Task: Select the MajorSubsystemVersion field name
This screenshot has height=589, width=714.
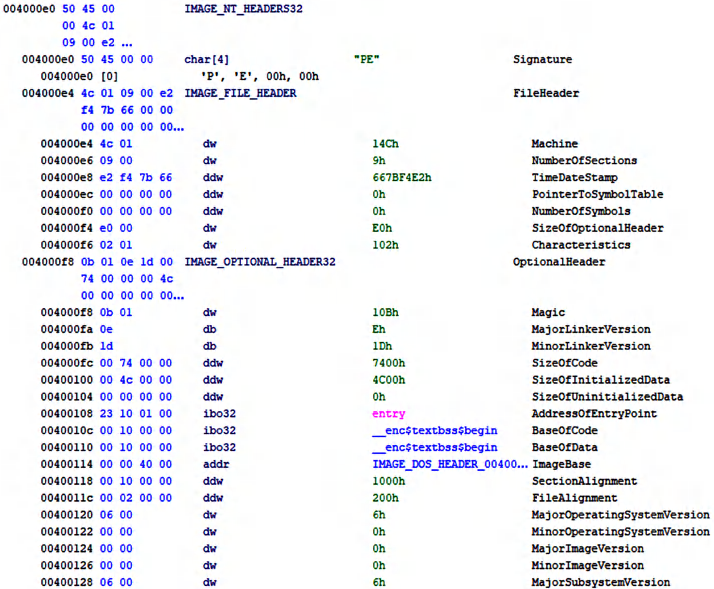Action: click(600, 582)
